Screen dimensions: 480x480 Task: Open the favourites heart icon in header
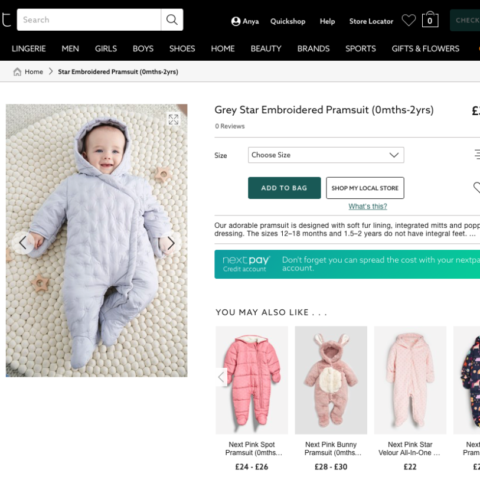(409, 20)
